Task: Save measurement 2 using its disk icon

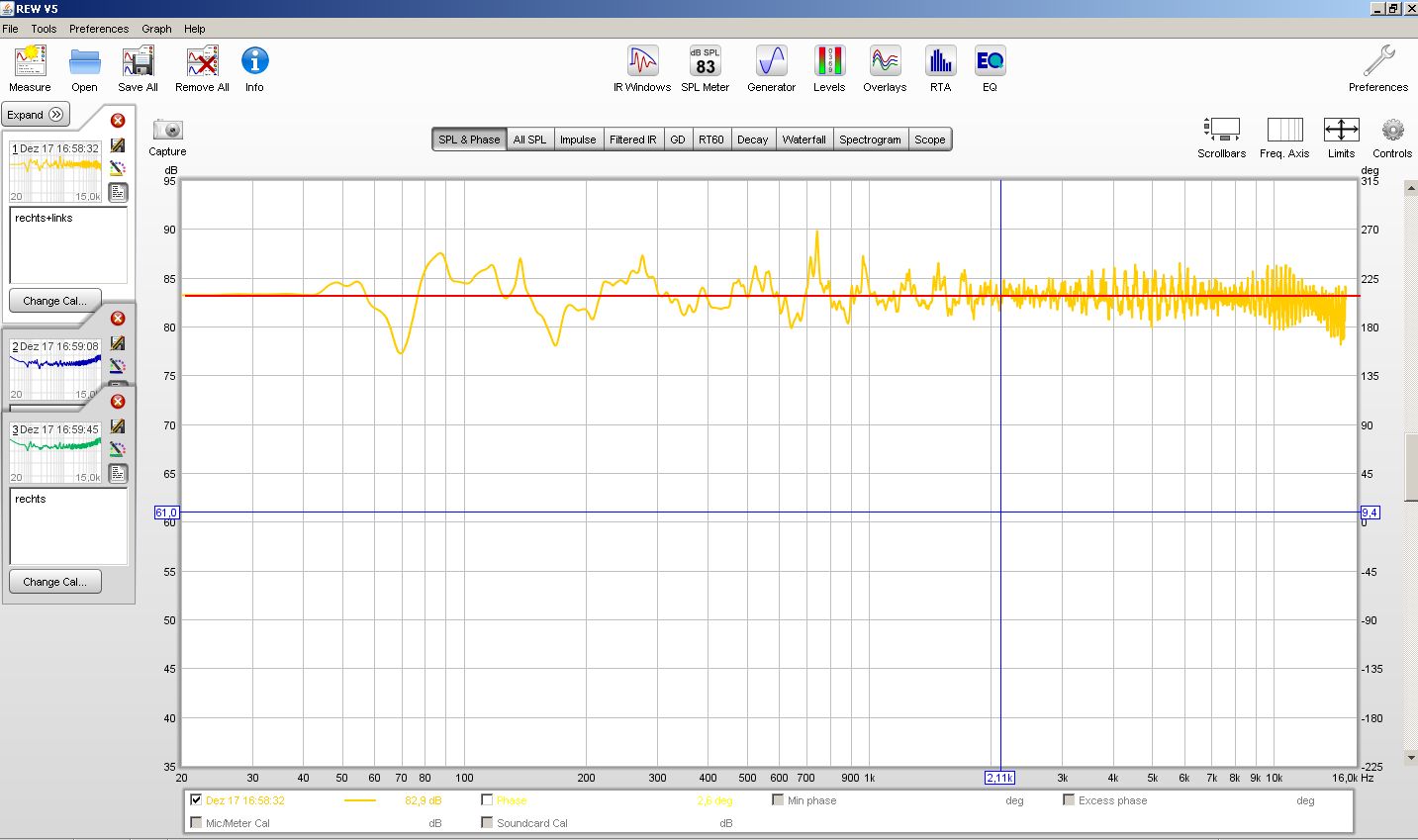Action: [118, 343]
